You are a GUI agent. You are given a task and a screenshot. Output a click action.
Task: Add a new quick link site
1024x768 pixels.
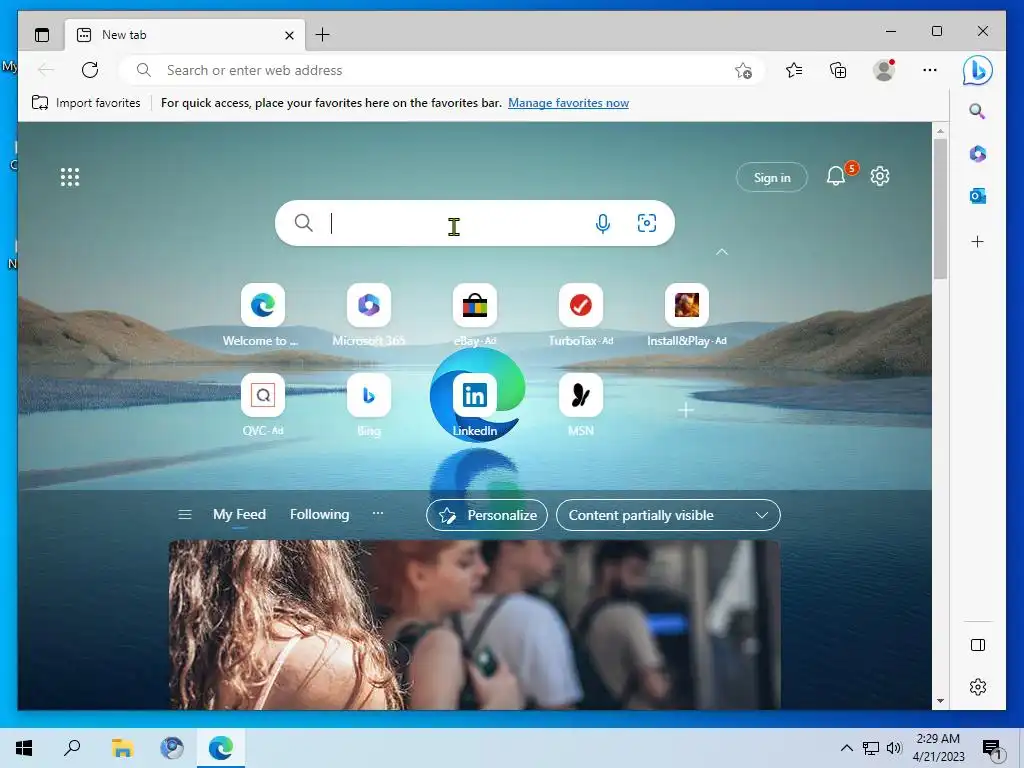point(686,410)
